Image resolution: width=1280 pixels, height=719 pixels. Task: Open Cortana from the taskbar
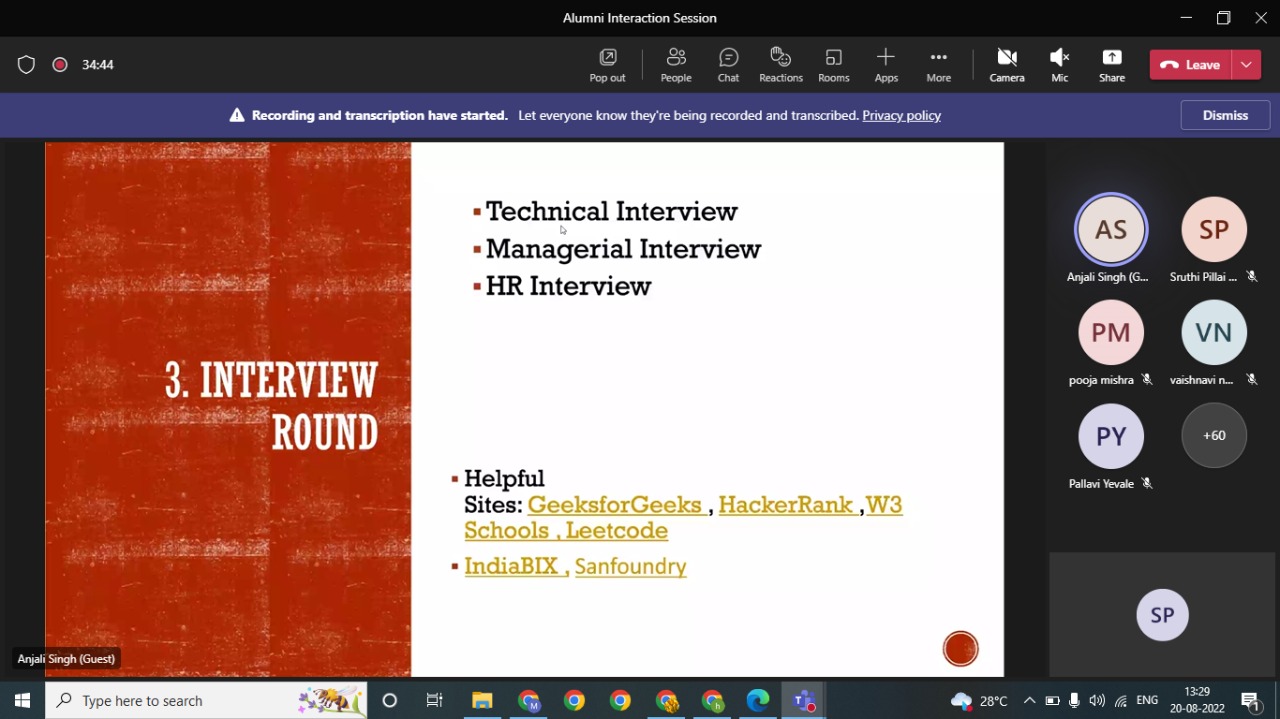[390, 701]
